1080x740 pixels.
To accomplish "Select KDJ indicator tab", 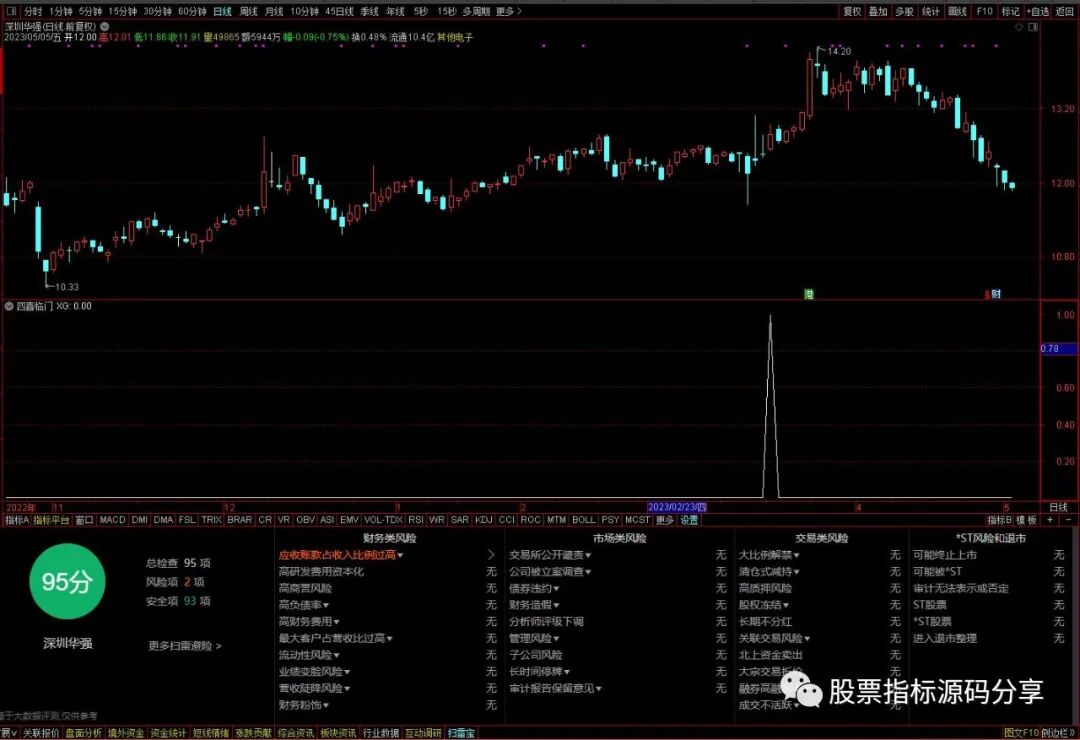I will (484, 520).
